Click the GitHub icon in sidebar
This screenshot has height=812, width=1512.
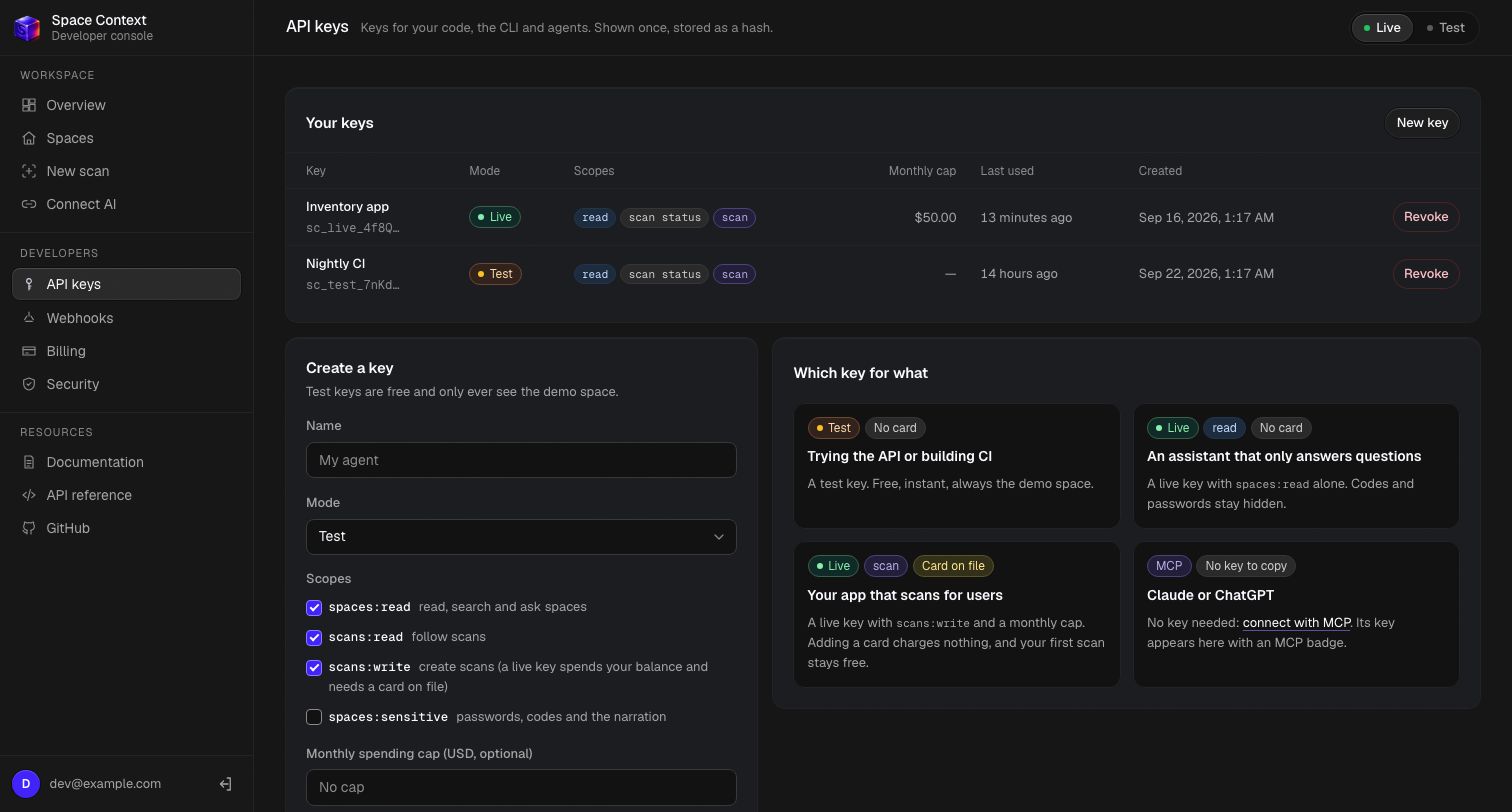(29, 528)
